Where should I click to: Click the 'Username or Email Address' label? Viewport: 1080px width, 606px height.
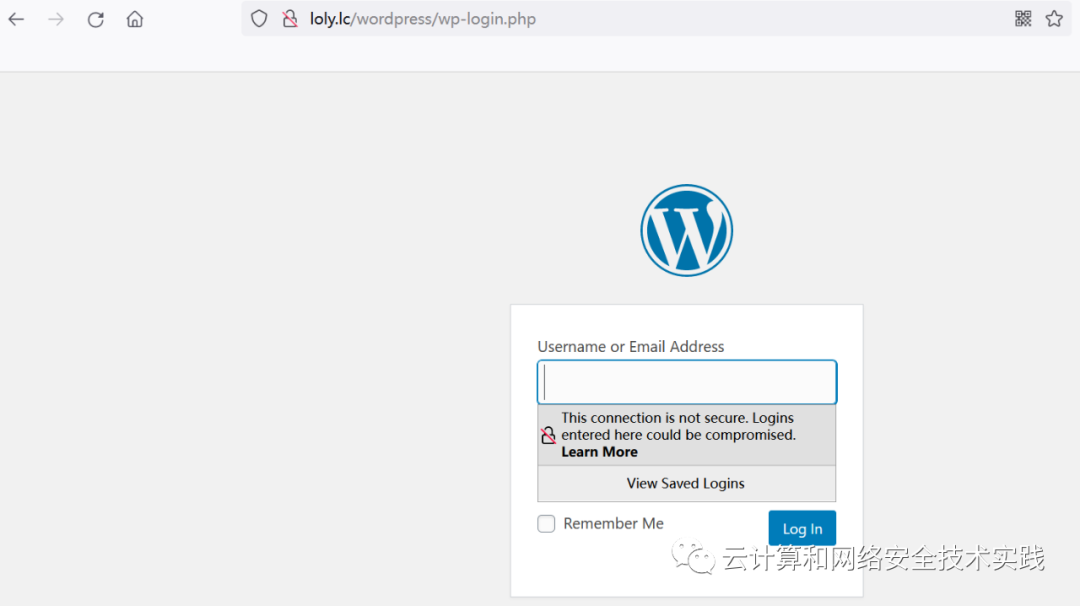pos(631,346)
